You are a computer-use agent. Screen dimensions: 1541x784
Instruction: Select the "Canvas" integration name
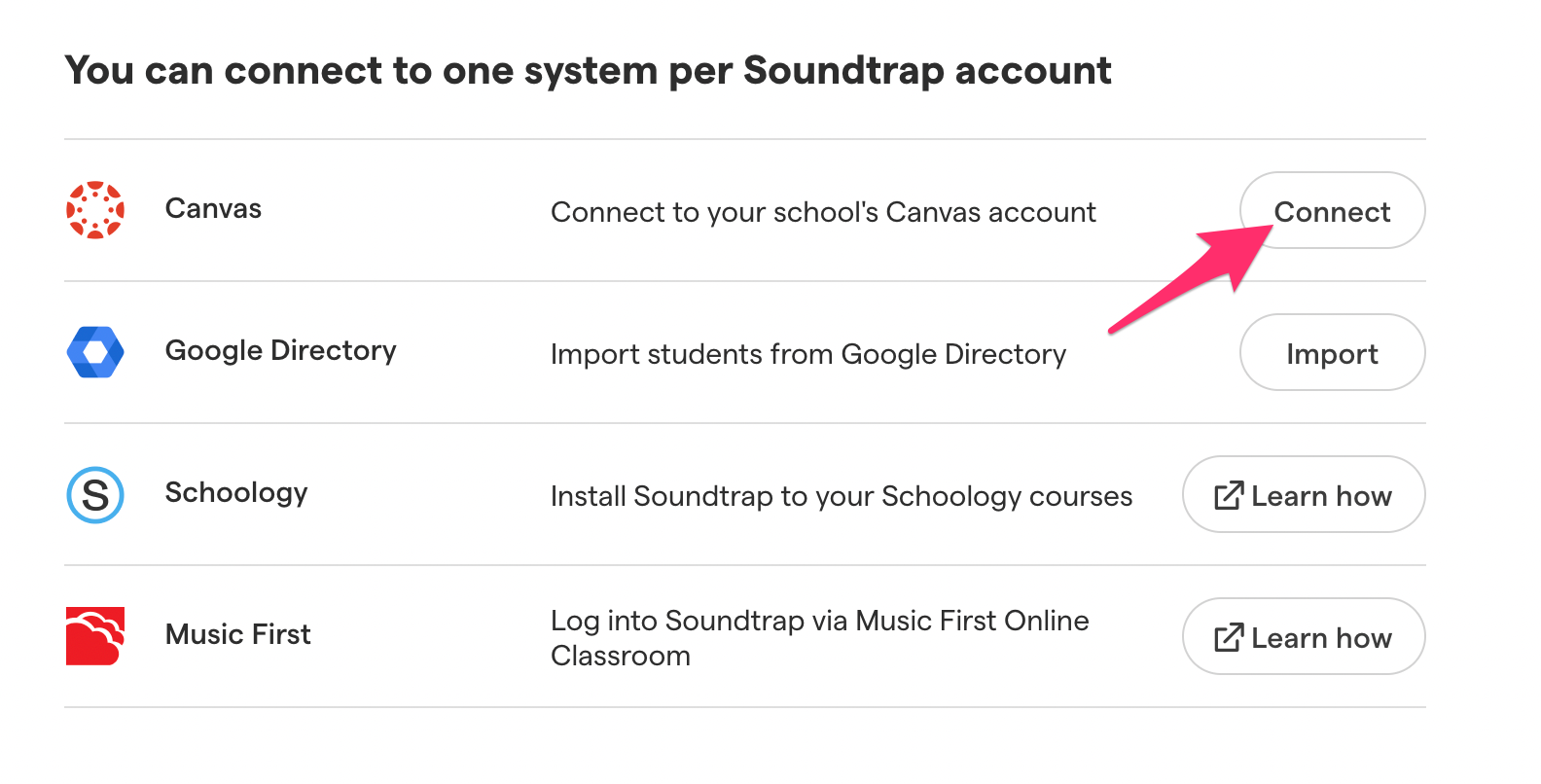[213, 207]
